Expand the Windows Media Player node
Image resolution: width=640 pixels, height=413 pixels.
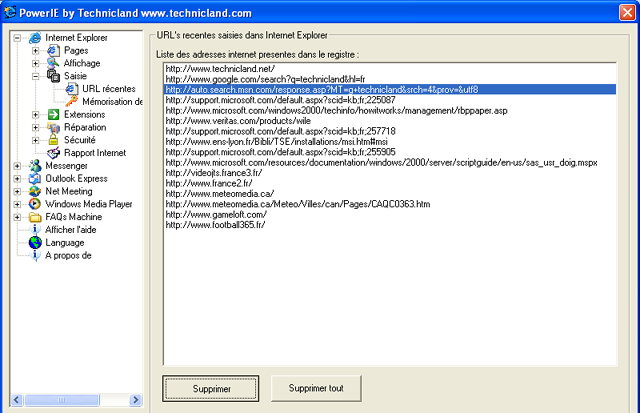(17, 204)
